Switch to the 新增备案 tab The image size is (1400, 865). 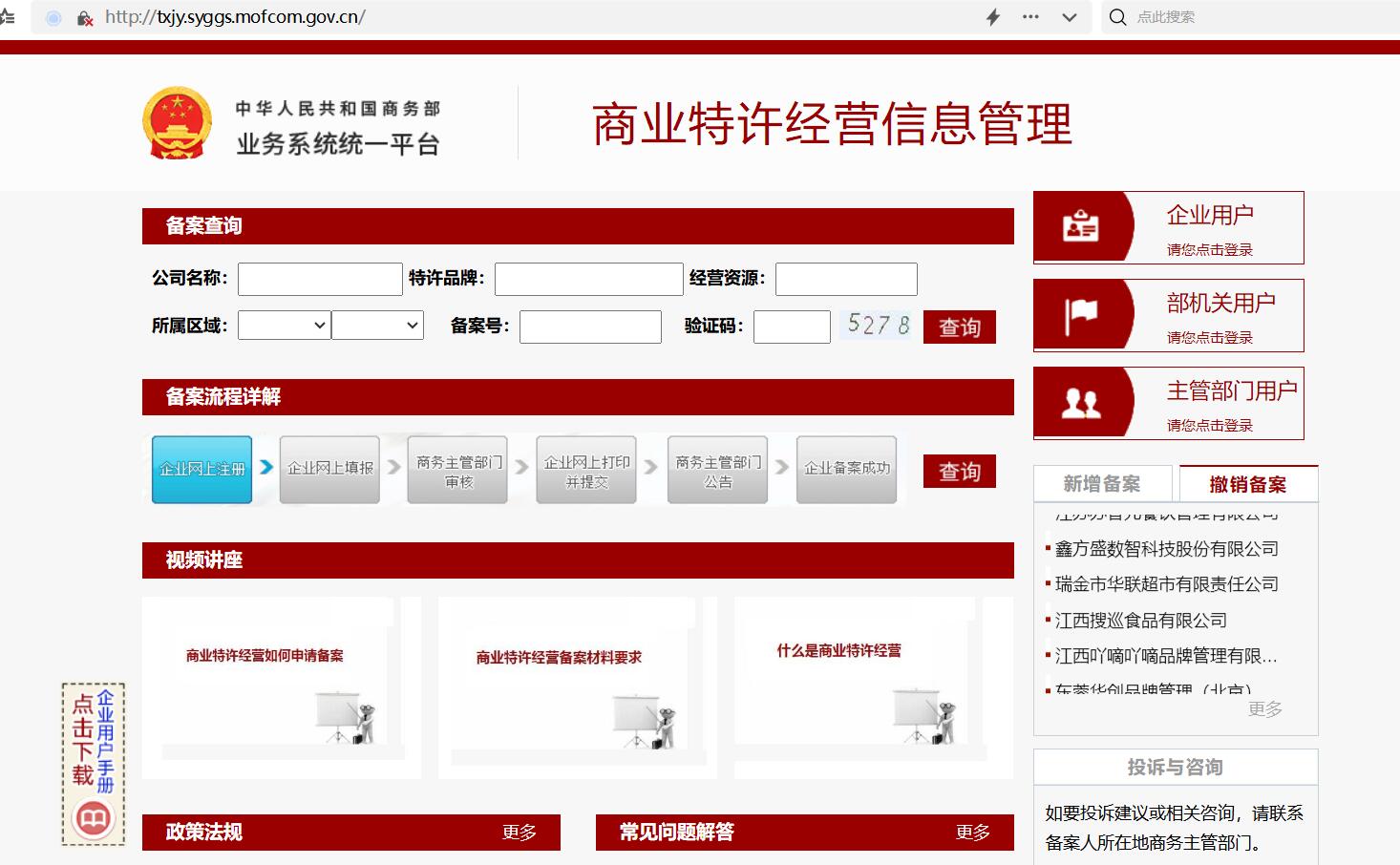coord(1101,484)
